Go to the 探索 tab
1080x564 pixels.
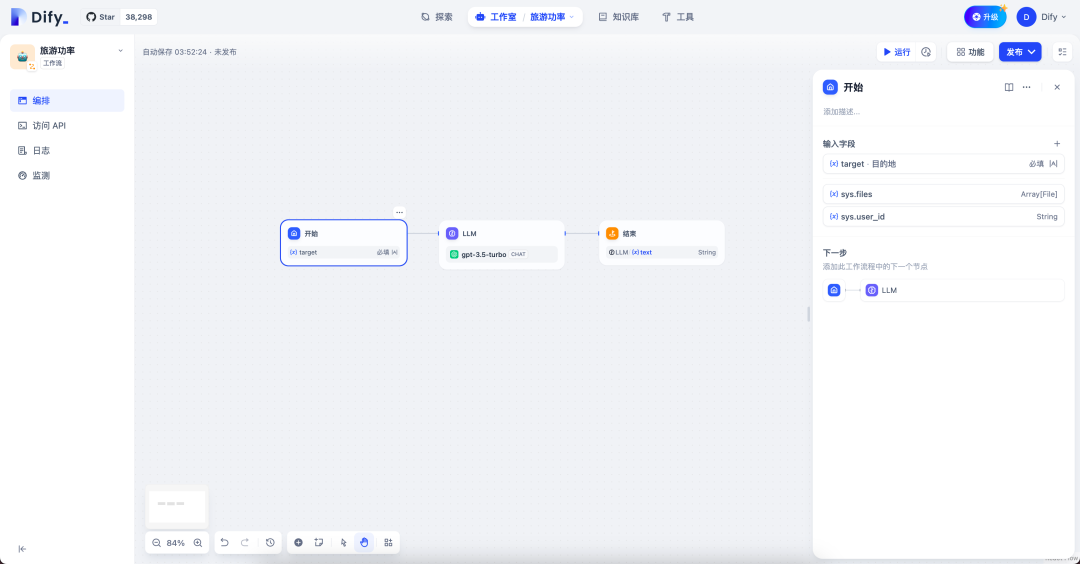click(x=437, y=17)
